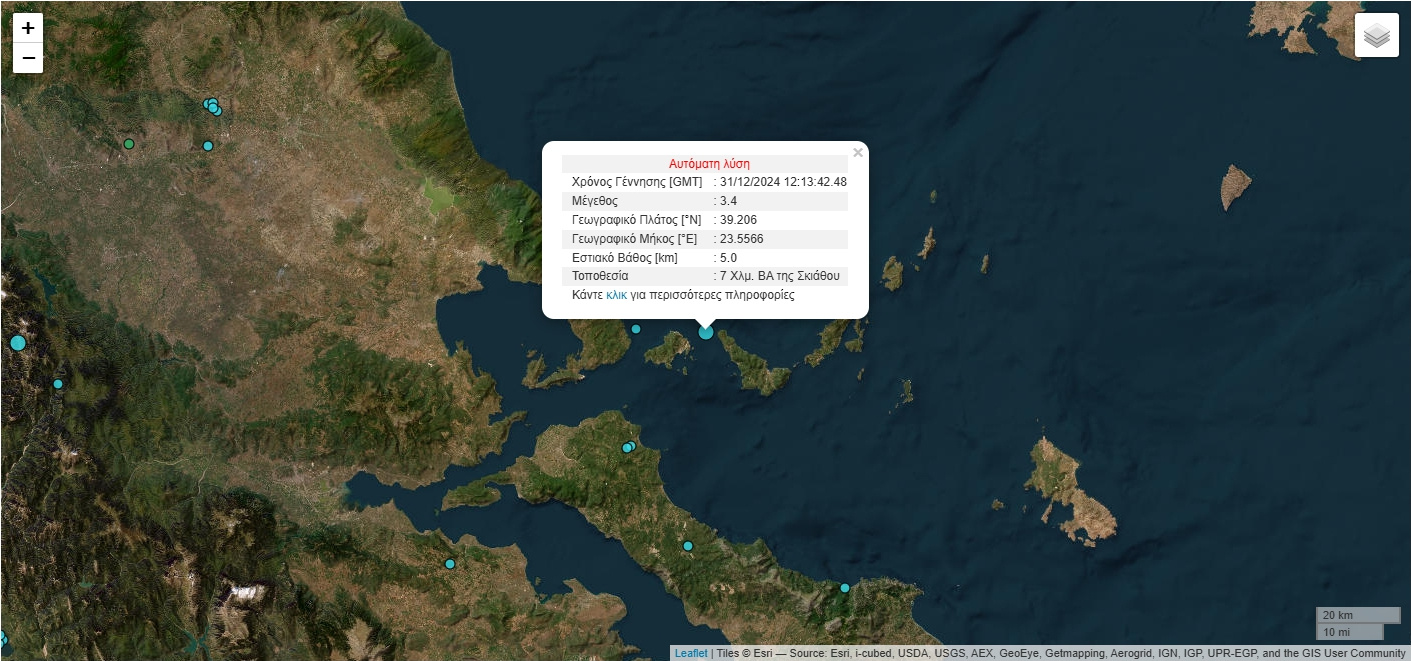Zoom out using the minus button
Viewport: 1411px width, 661px height.
[x=28, y=59]
